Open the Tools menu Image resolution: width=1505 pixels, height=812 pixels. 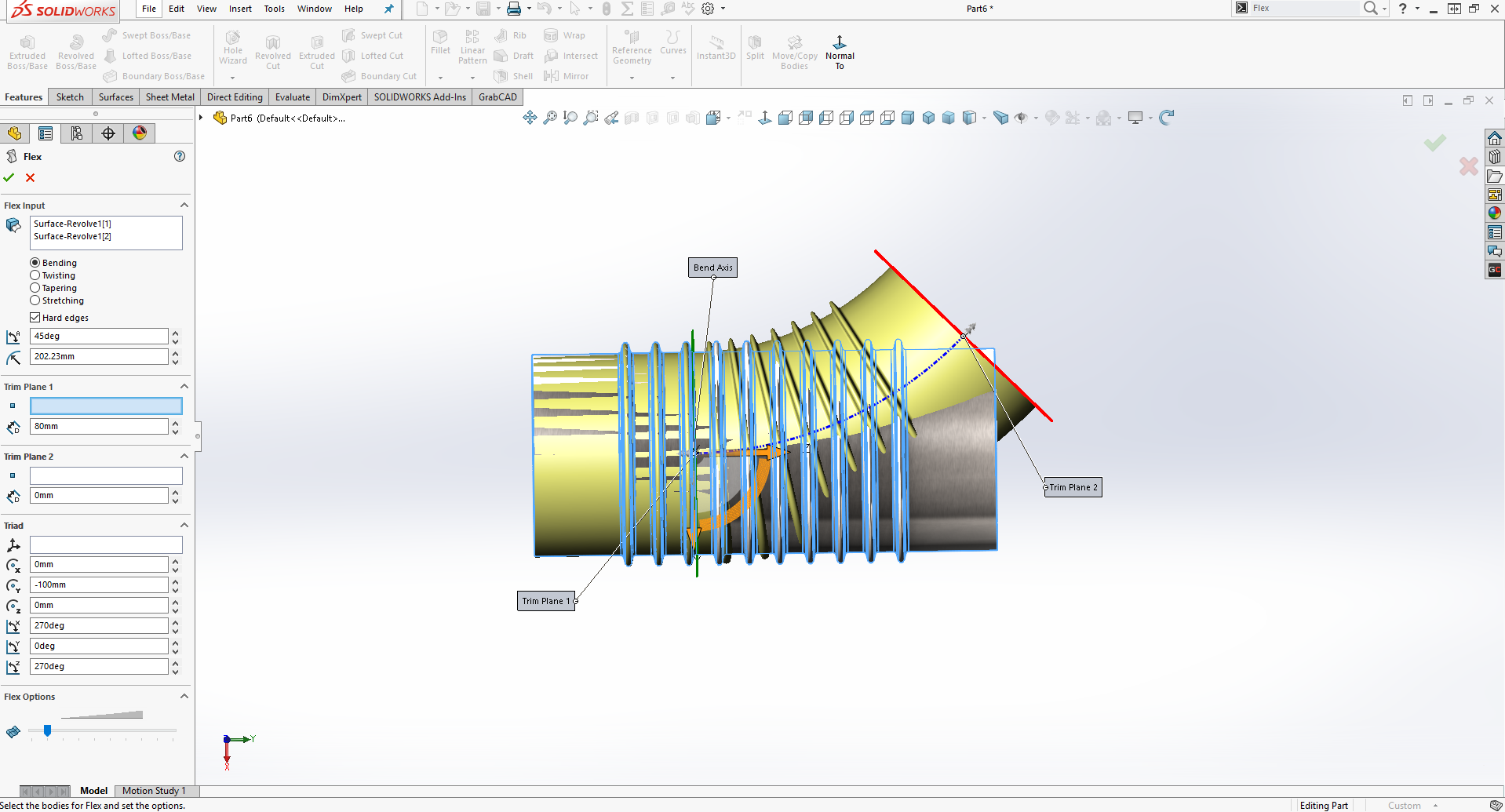(275, 9)
